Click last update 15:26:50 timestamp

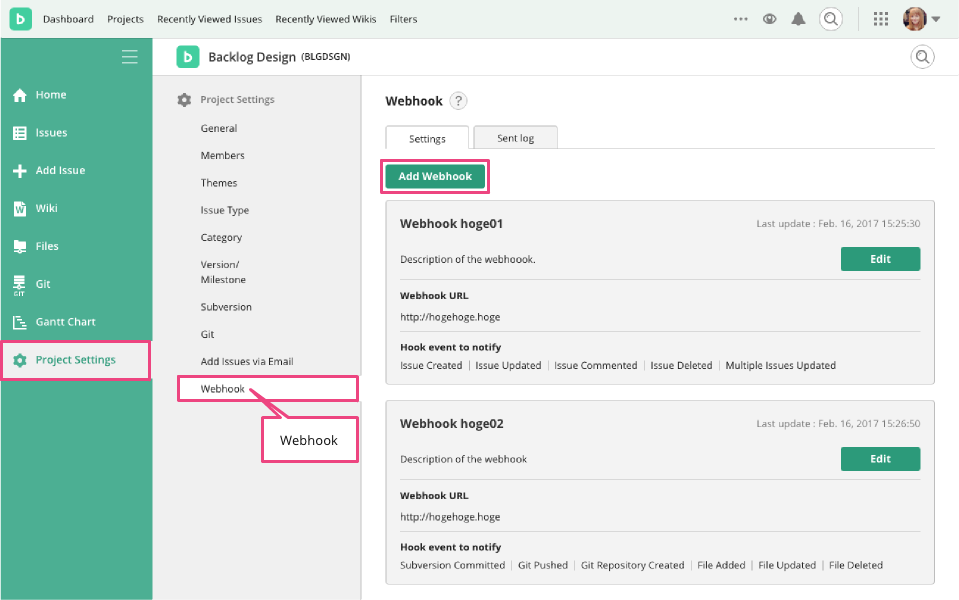tap(838, 424)
